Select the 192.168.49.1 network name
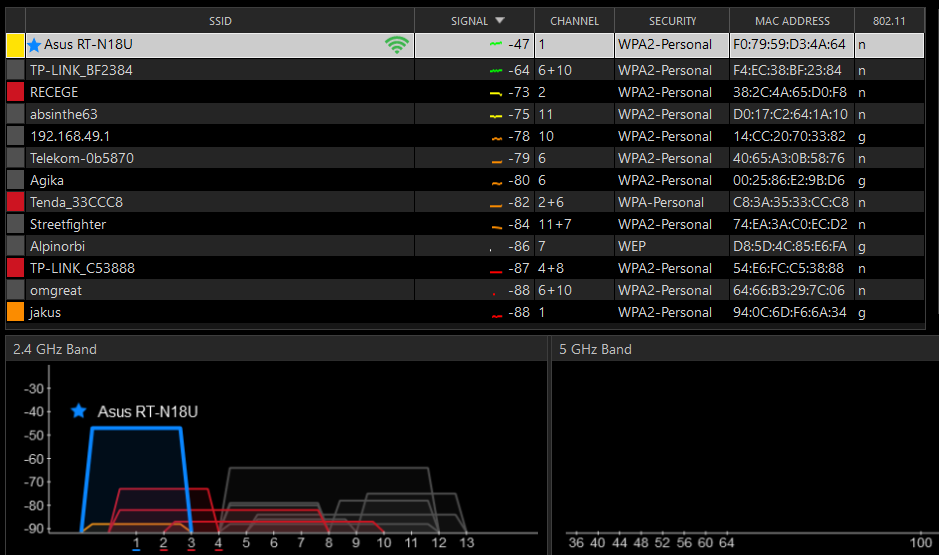 [x=70, y=137]
